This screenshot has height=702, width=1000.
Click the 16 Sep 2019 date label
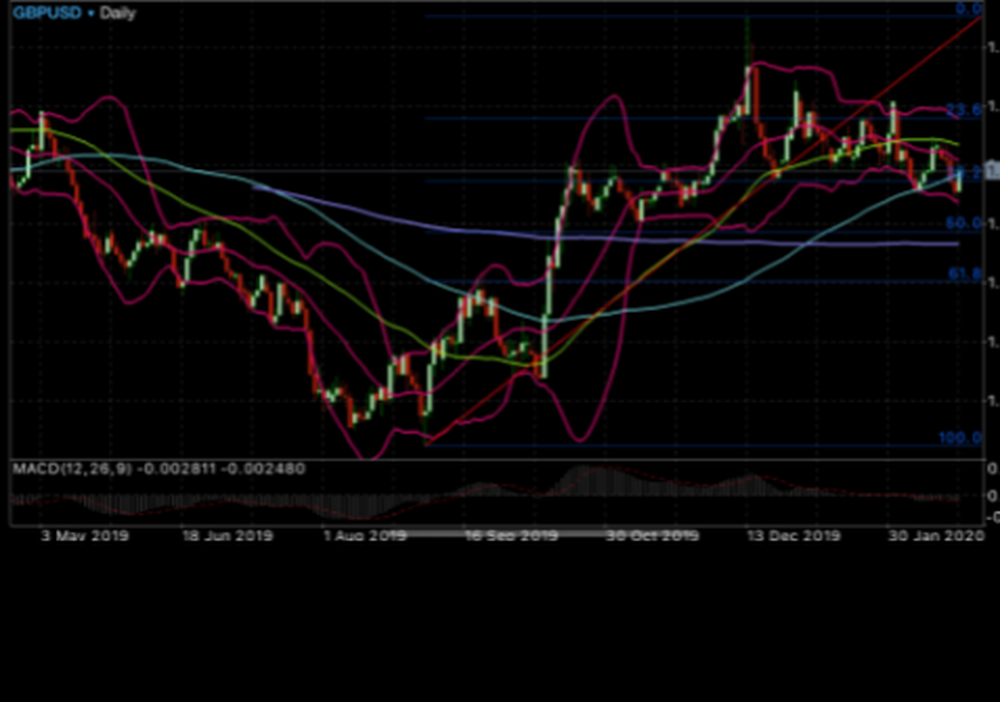pos(511,536)
